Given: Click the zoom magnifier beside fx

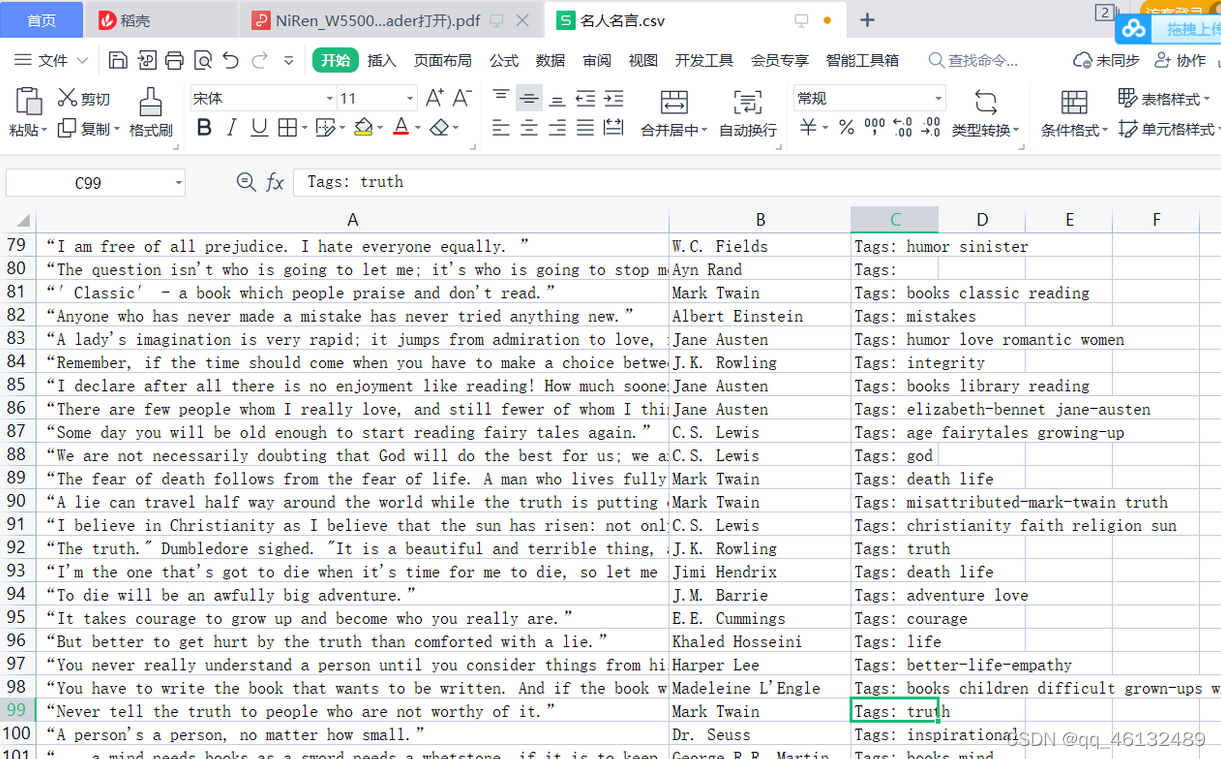Looking at the screenshot, I should coord(246,181).
